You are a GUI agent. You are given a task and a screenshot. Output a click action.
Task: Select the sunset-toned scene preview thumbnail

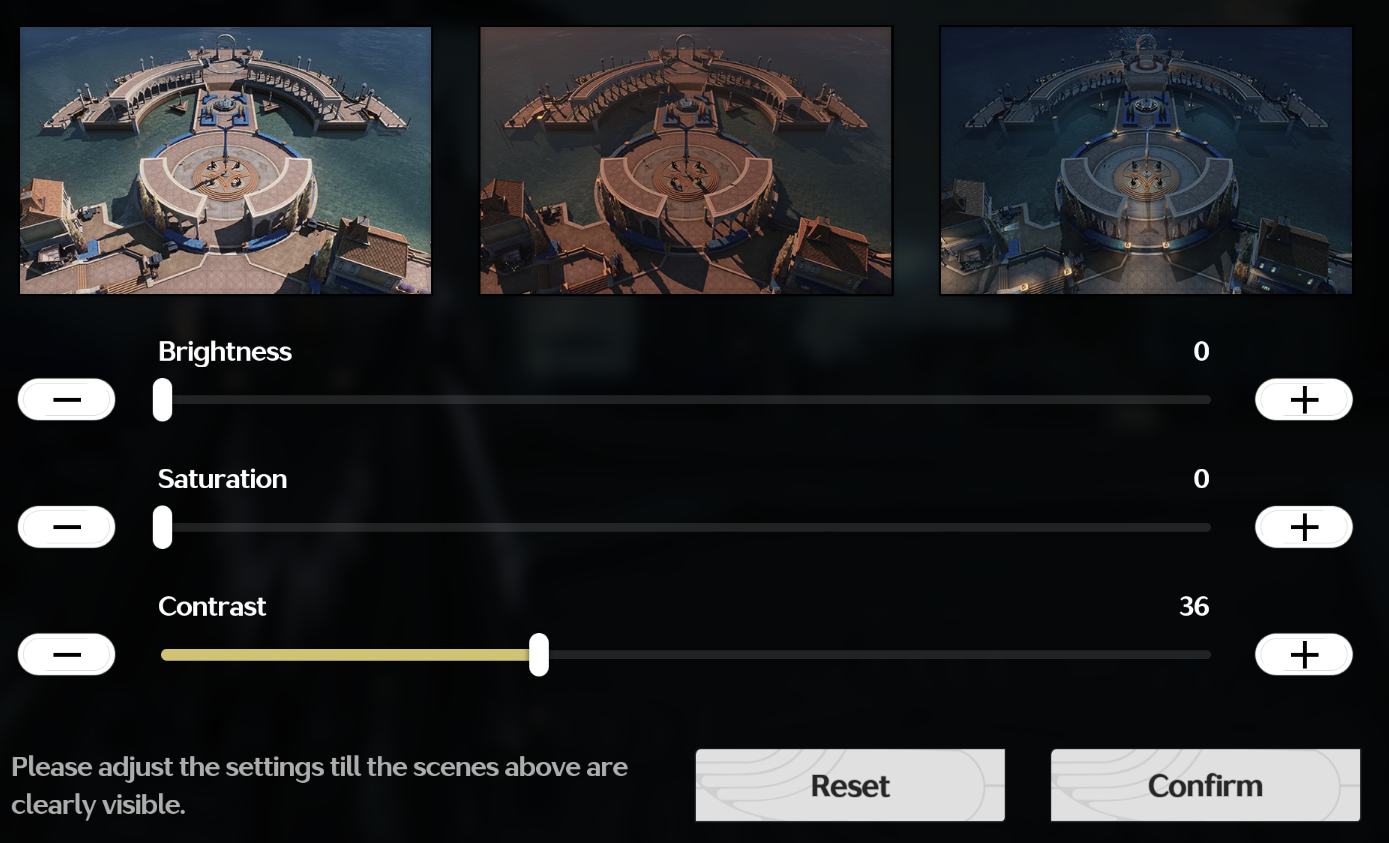pos(686,160)
